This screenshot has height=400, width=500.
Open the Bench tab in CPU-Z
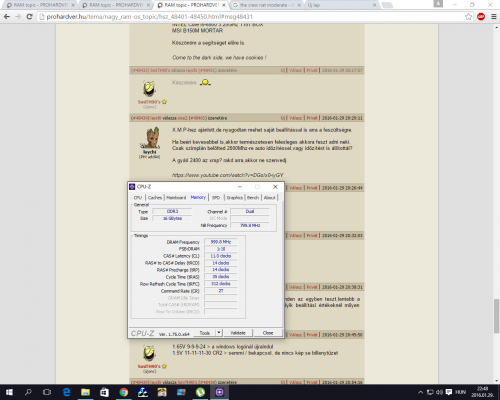[253, 198]
